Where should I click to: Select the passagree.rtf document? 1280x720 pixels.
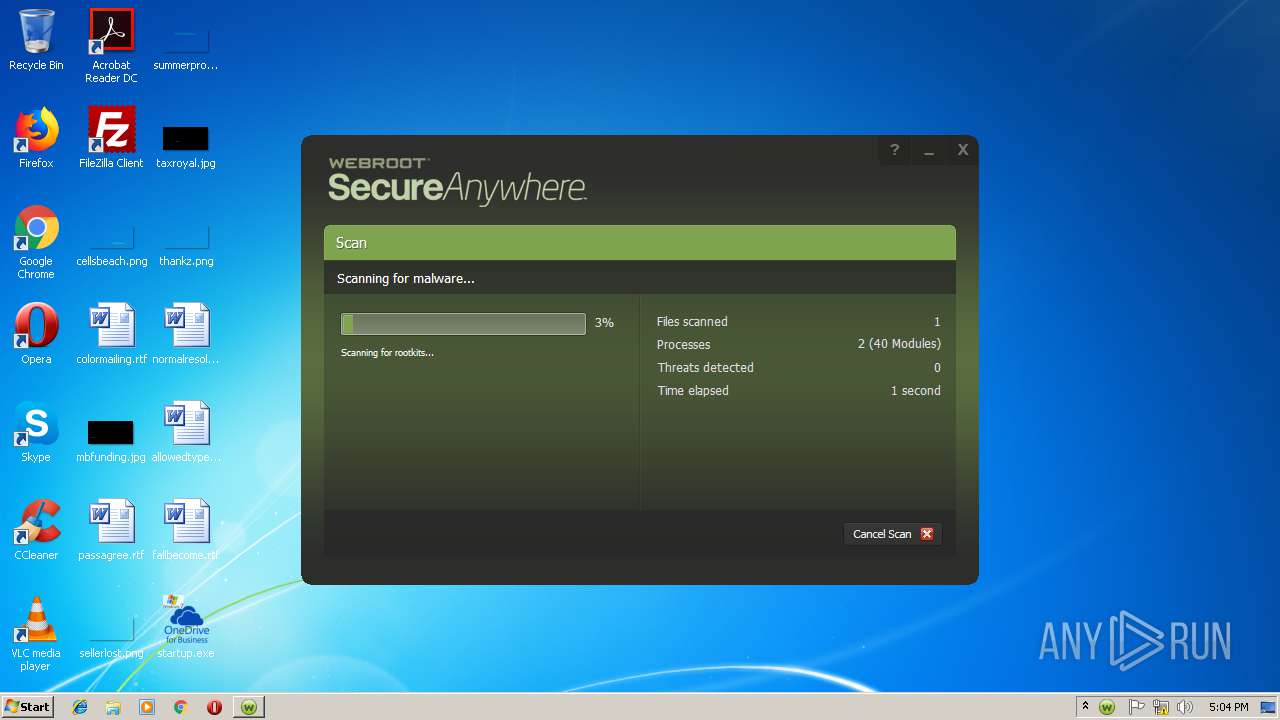coord(111,530)
